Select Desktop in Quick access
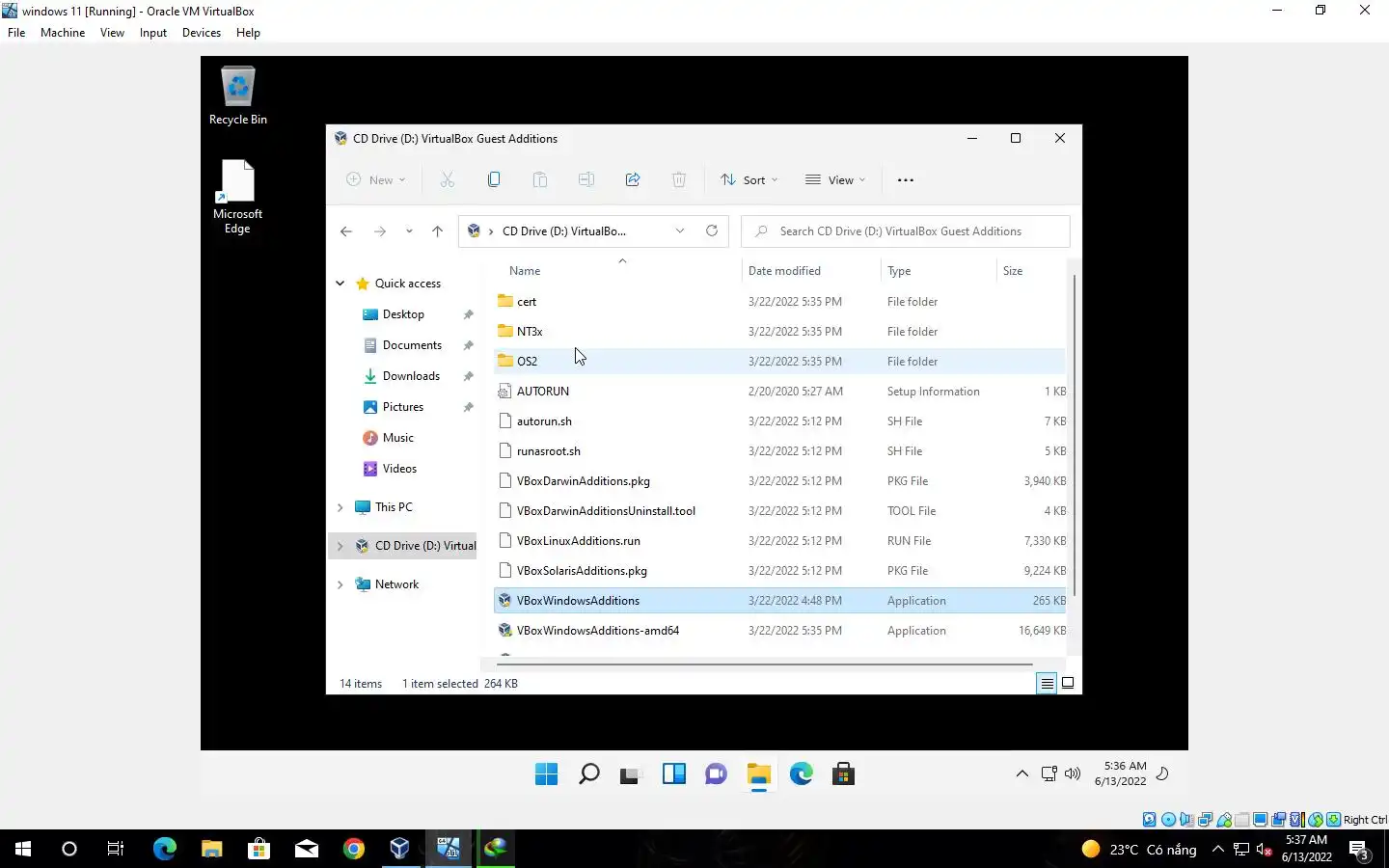The width and height of the screenshot is (1389, 868). (403, 314)
